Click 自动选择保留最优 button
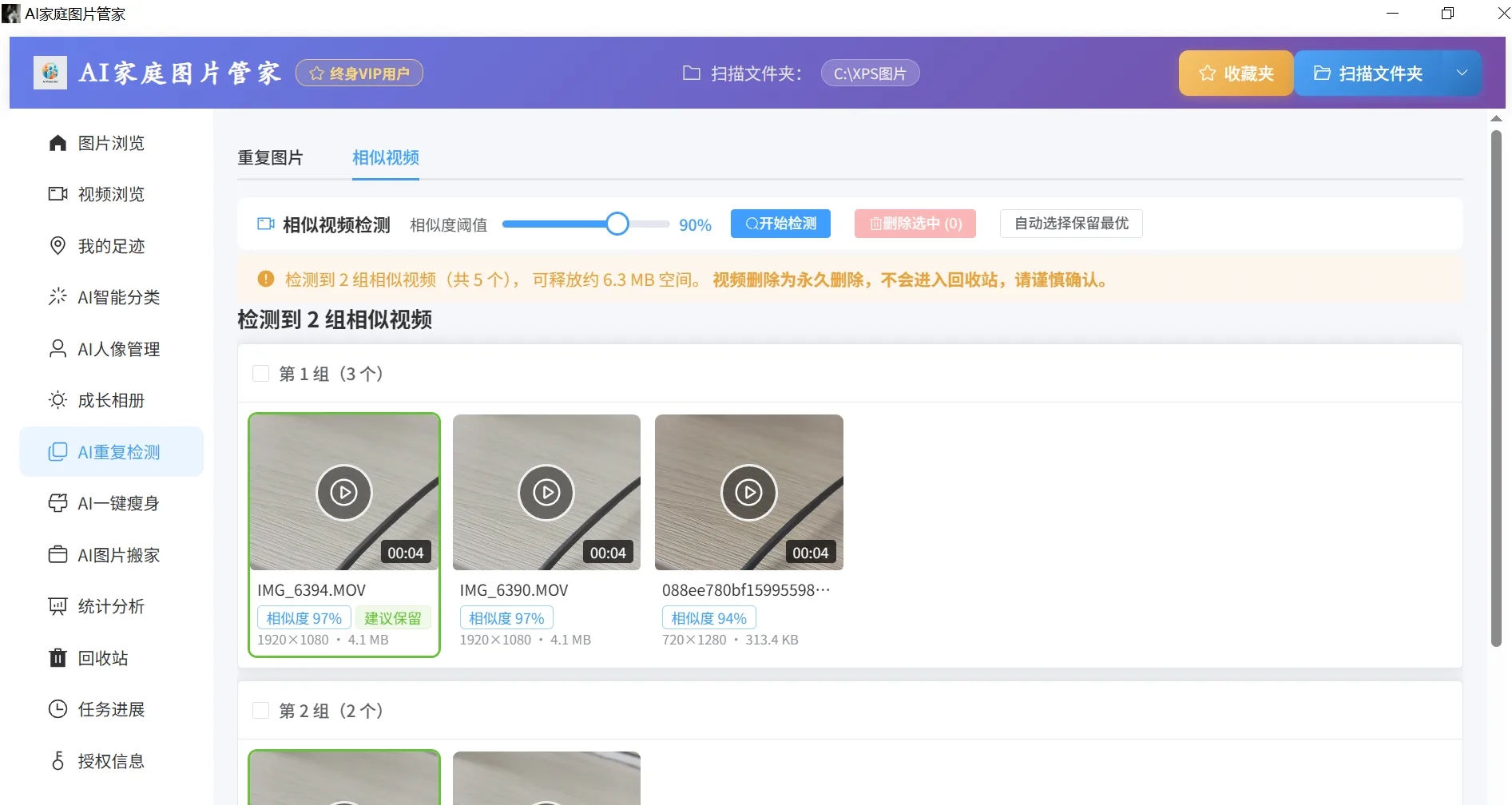 pyautogui.click(x=1071, y=224)
